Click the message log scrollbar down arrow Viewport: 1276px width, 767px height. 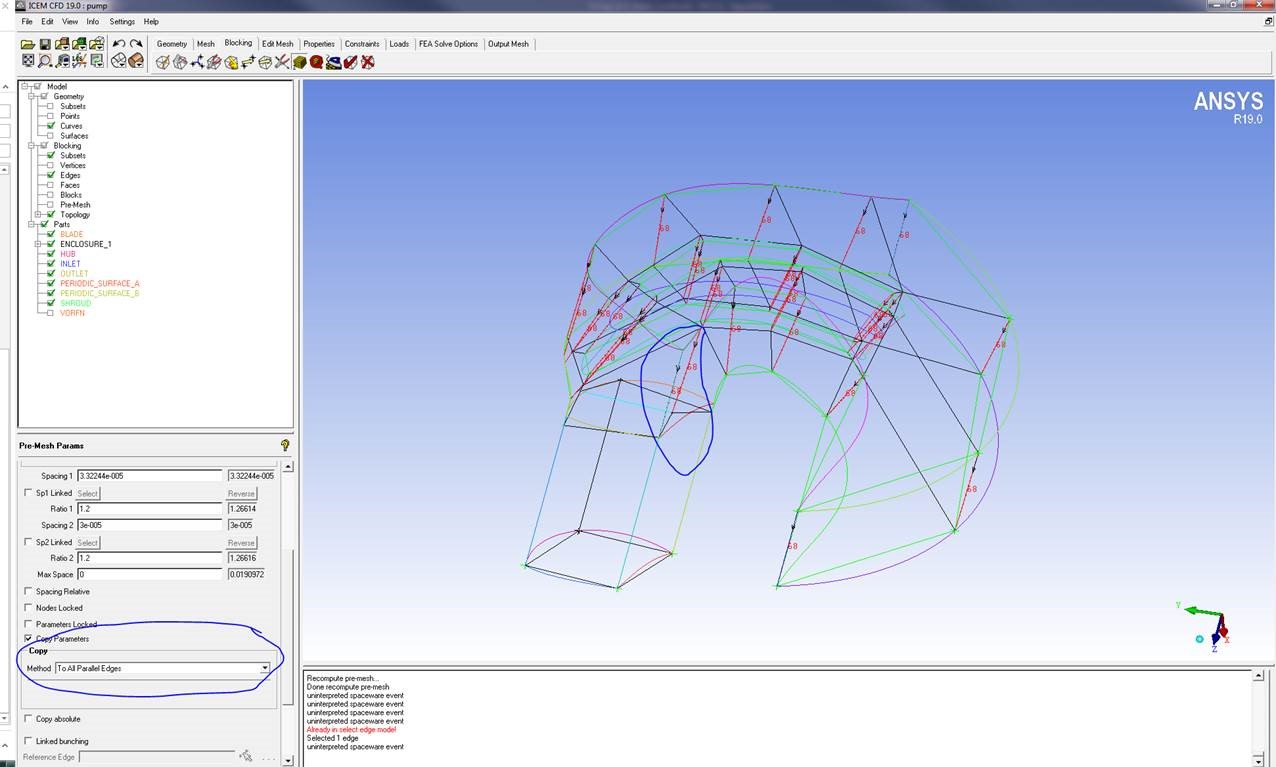pyautogui.click(x=1258, y=761)
